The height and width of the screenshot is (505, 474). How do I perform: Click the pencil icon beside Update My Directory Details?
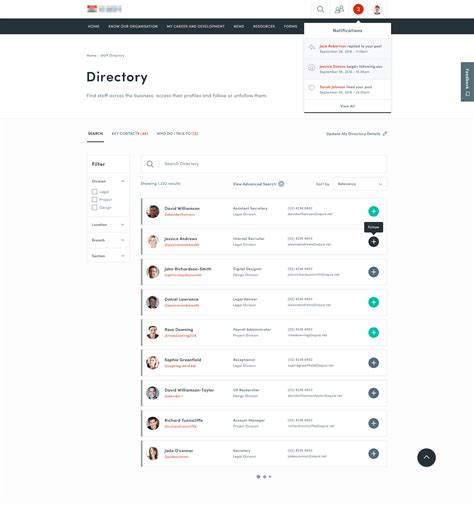point(385,134)
